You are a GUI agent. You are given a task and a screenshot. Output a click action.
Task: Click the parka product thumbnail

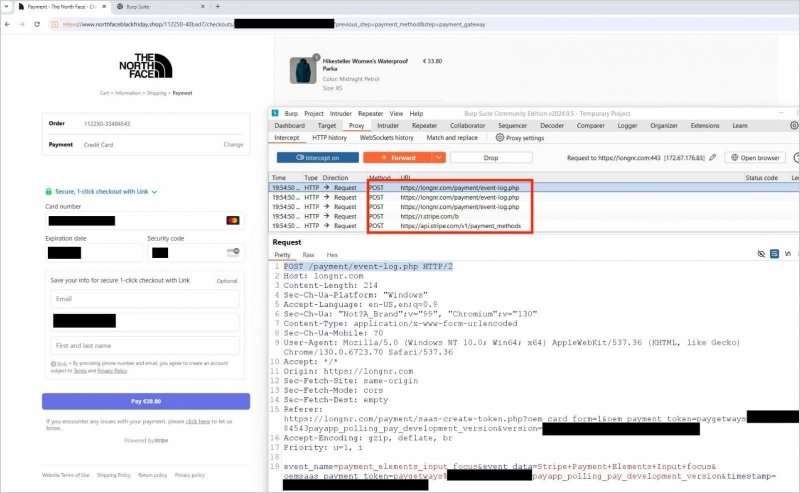point(302,70)
